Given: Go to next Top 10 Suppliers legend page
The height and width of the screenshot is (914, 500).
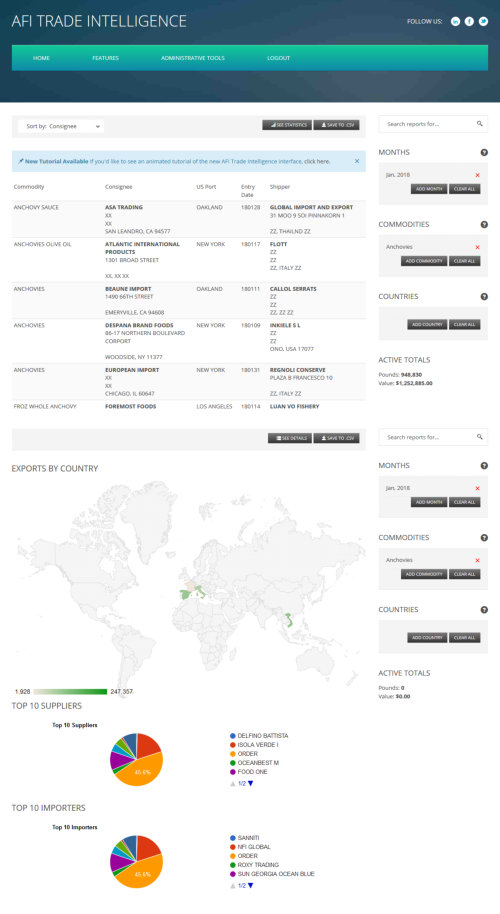Looking at the screenshot, I should 251,784.
